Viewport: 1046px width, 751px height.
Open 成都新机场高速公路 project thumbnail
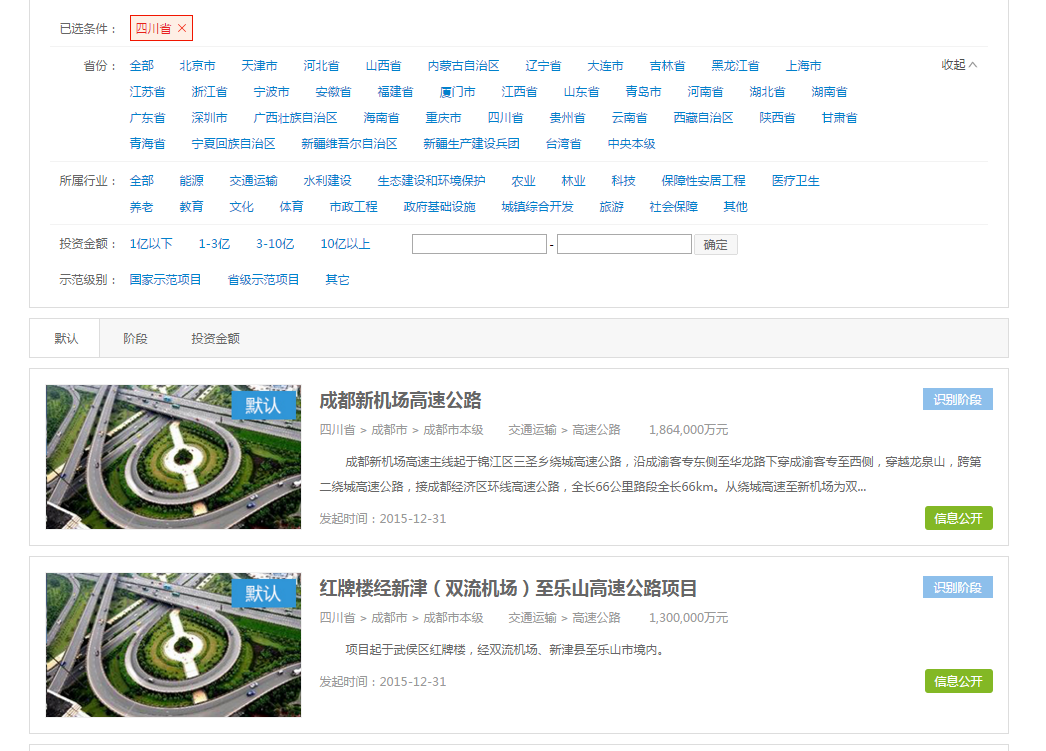tap(173, 457)
